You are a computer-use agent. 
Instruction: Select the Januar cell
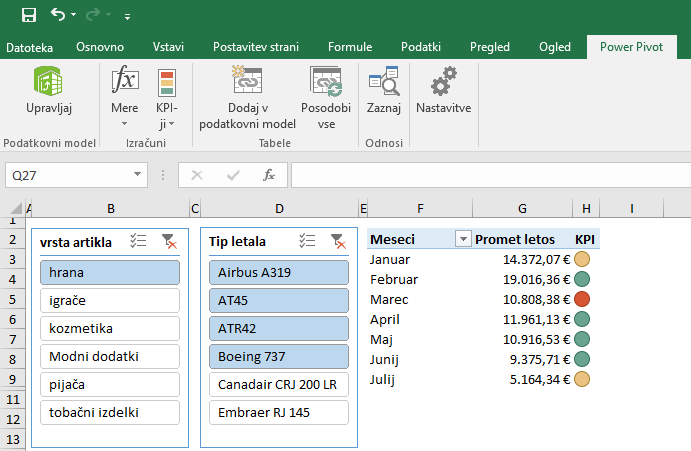click(420, 260)
